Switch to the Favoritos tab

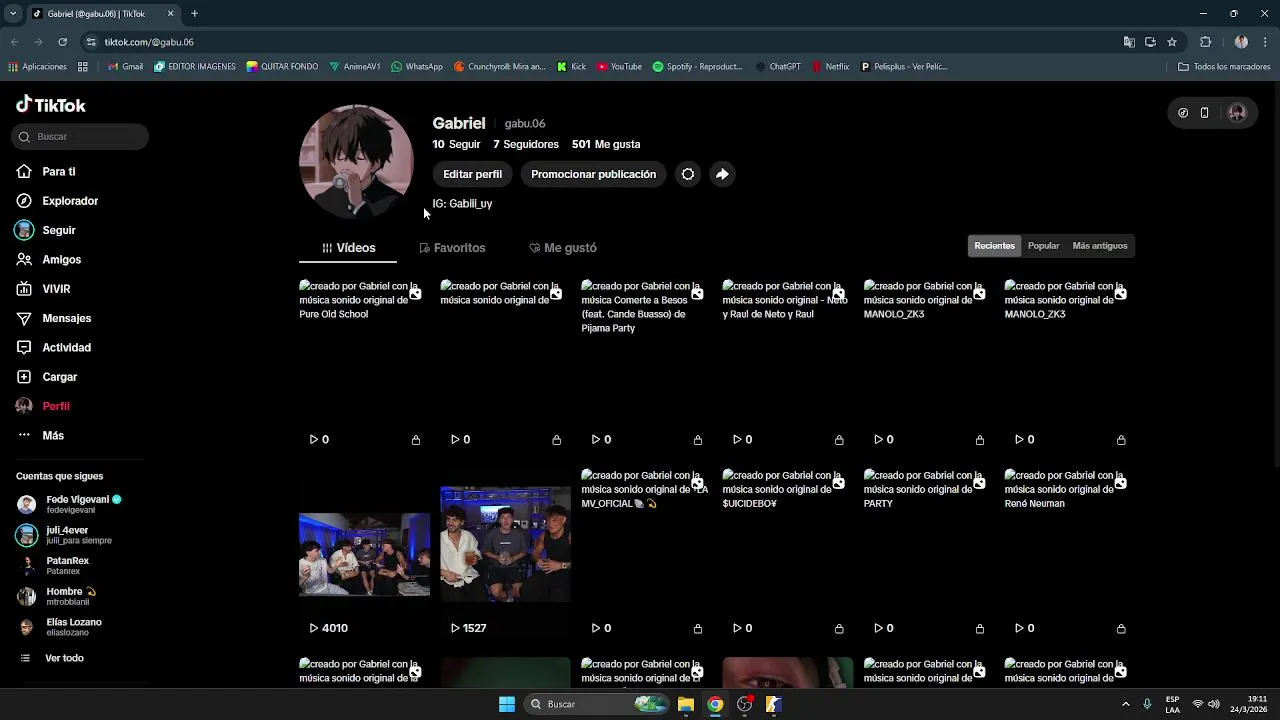[x=452, y=248]
